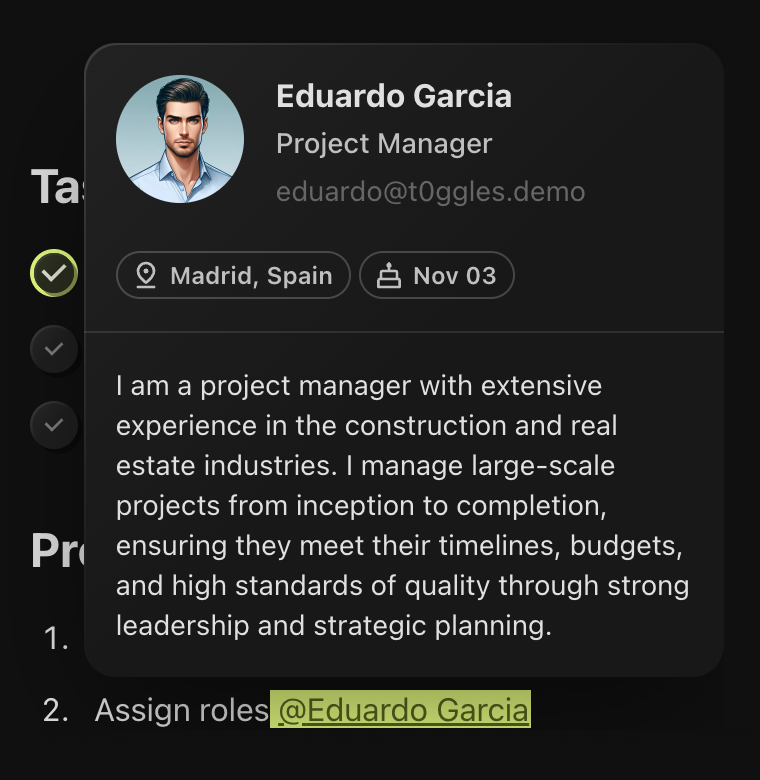Open the @Eduardo Garcia mention link
The height and width of the screenshot is (780, 760).
tap(403, 710)
